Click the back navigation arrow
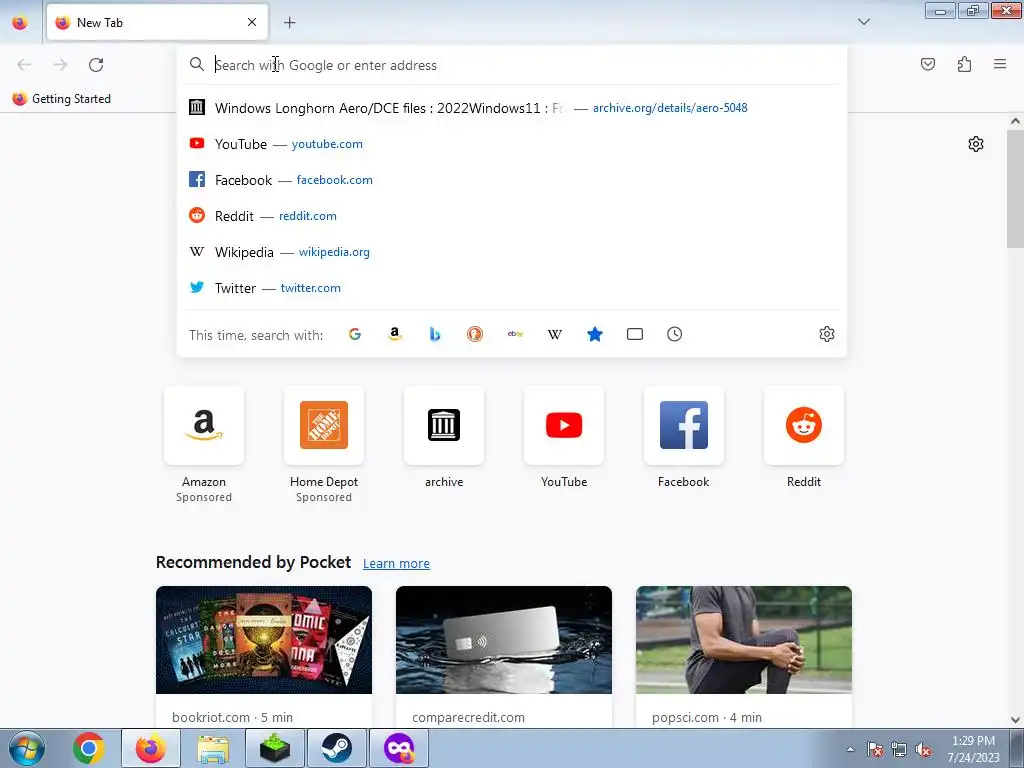 pos(24,65)
